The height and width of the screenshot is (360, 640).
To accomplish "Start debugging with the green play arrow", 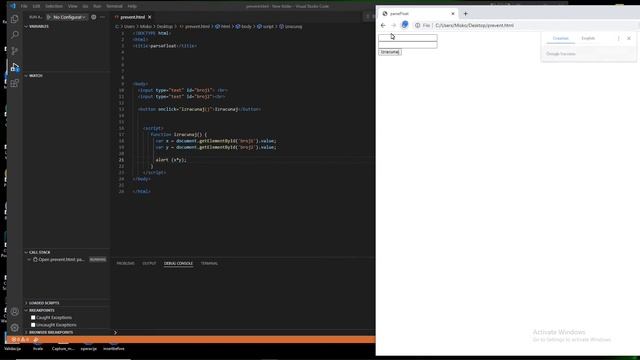I will click(49, 17).
